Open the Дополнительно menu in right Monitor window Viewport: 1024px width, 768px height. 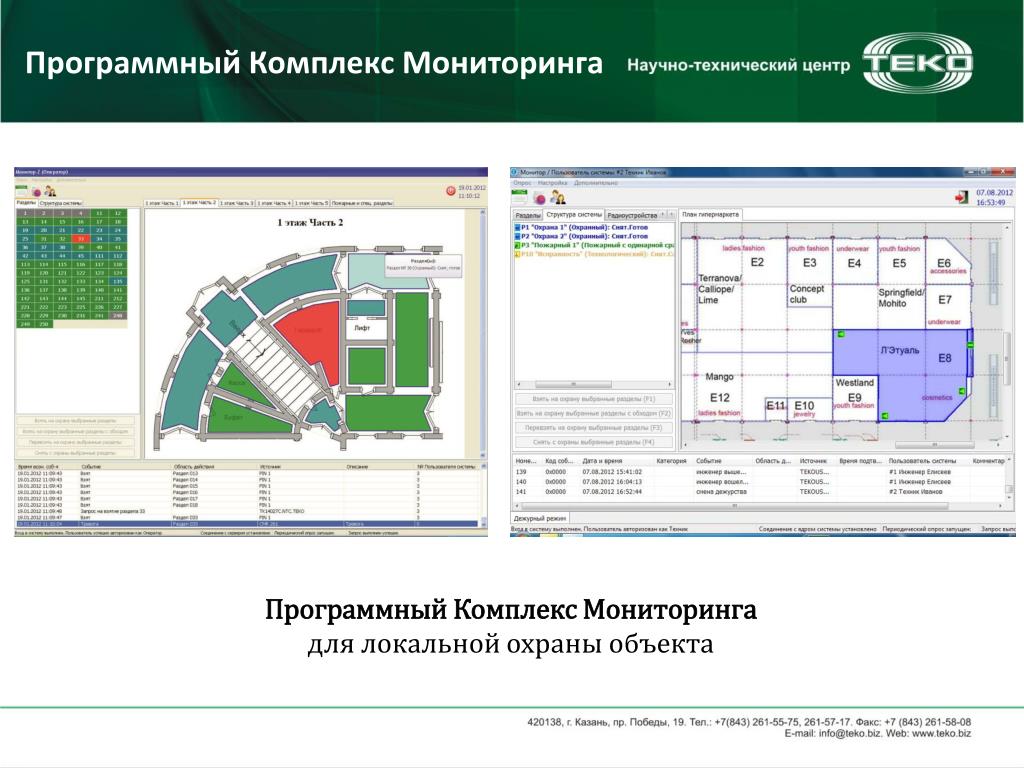596,184
